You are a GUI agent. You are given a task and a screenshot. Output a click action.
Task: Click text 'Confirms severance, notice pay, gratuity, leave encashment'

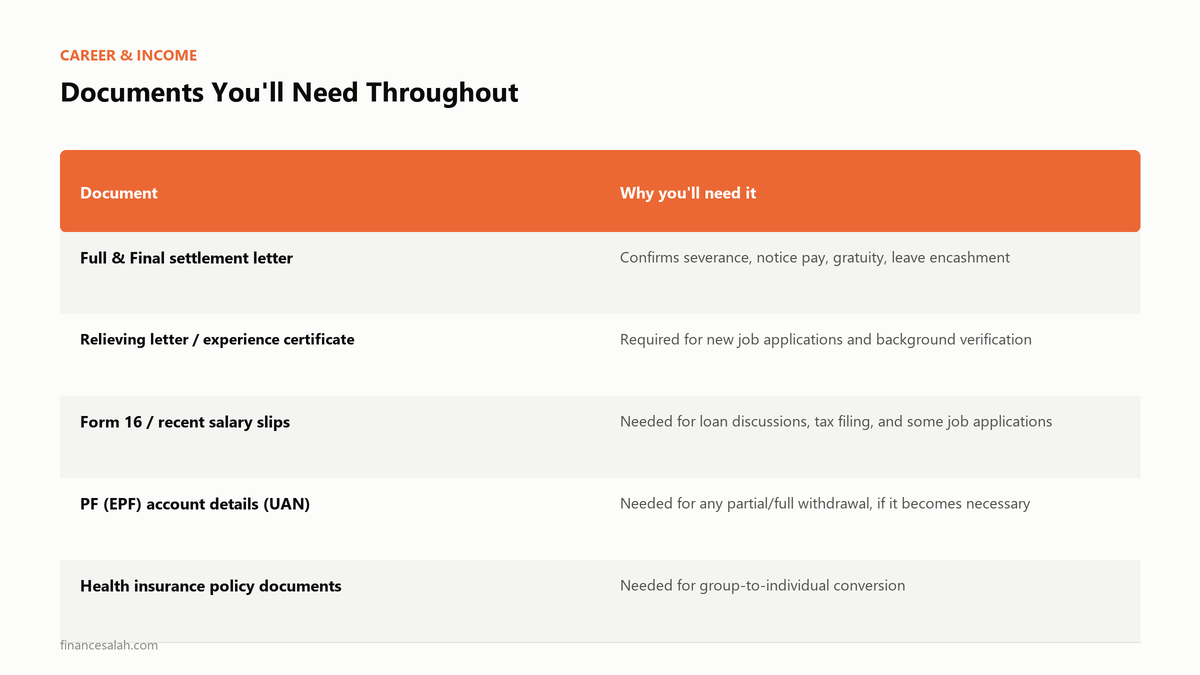click(x=815, y=258)
